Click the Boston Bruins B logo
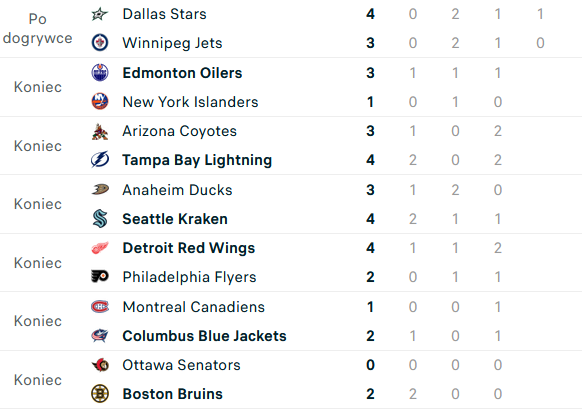Viewport: 582px width, 415px height. pyautogui.click(x=99, y=394)
